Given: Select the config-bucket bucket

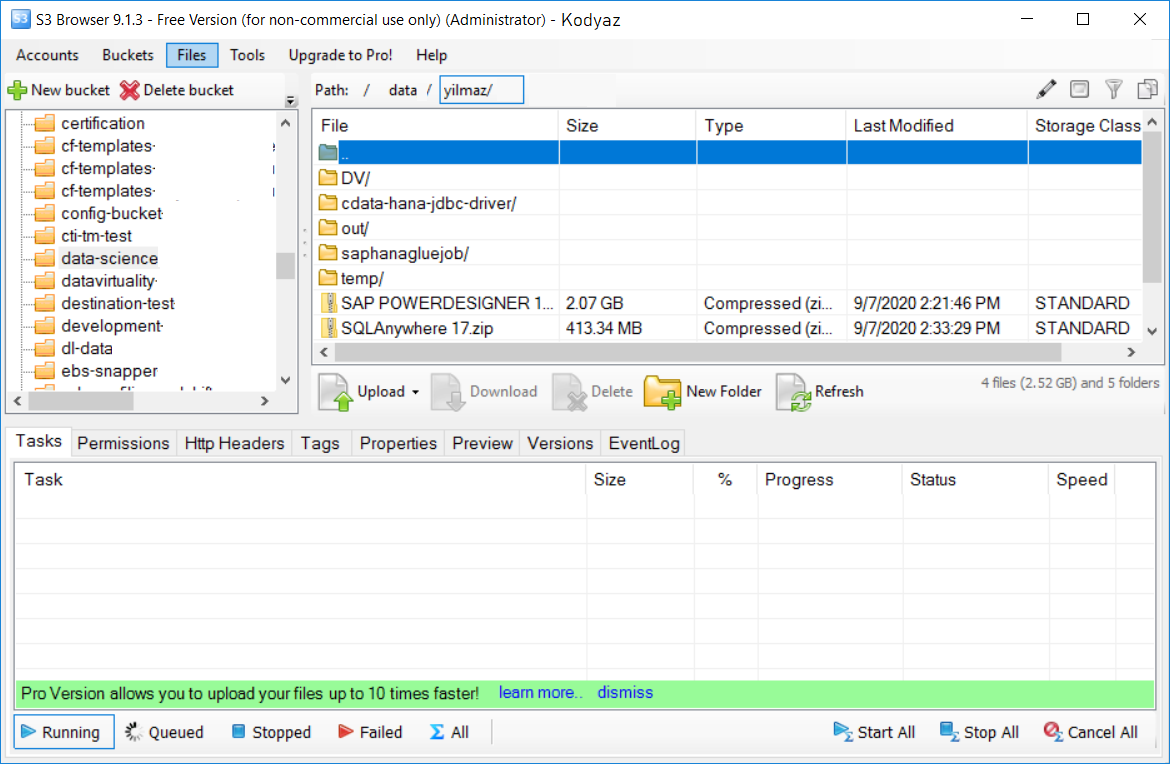Looking at the screenshot, I should pyautogui.click(x=112, y=213).
